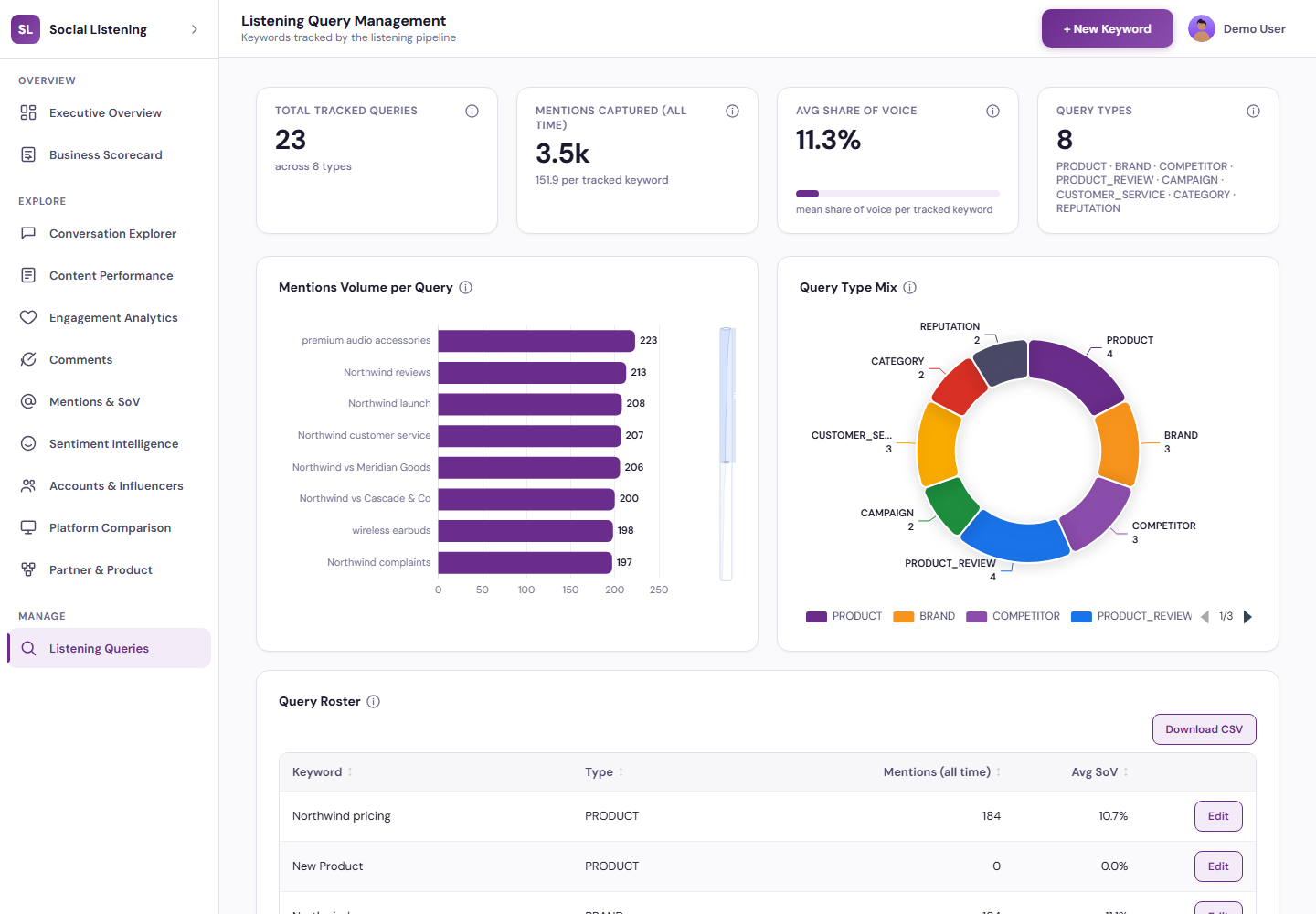Open Platform Comparison page
The image size is (1316, 914).
click(x=109, y=527)
